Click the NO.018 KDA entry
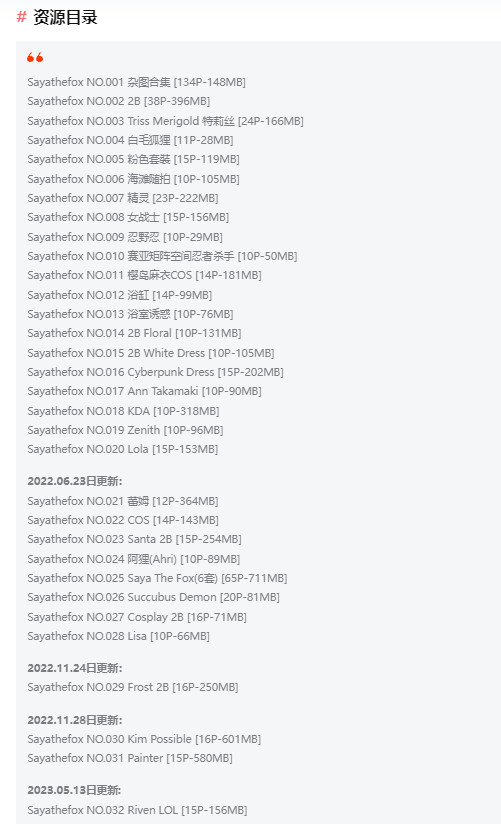 tap(123, 411)
